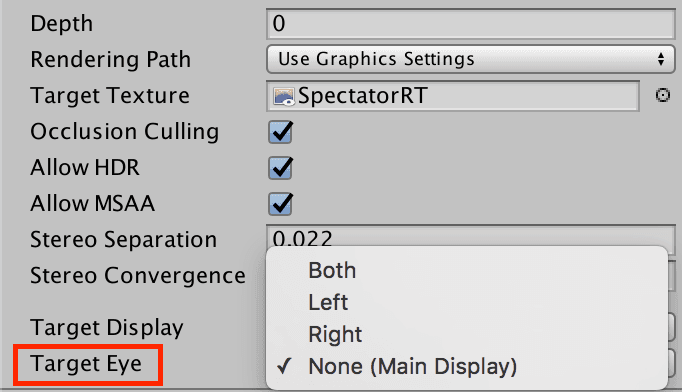Open the Rendering Path dropdown

tap(471, 59)
